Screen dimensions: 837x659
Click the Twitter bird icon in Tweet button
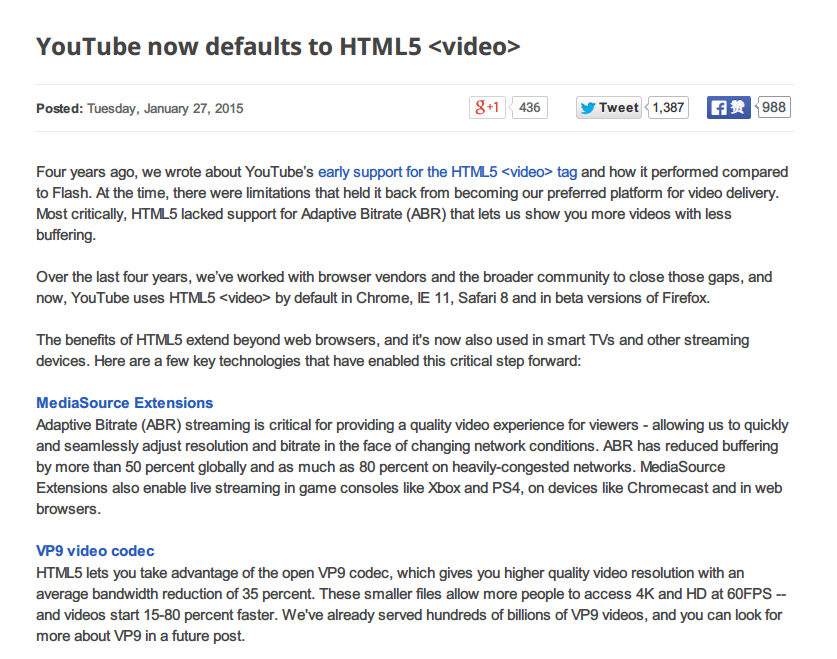click(x=588, y=108)
